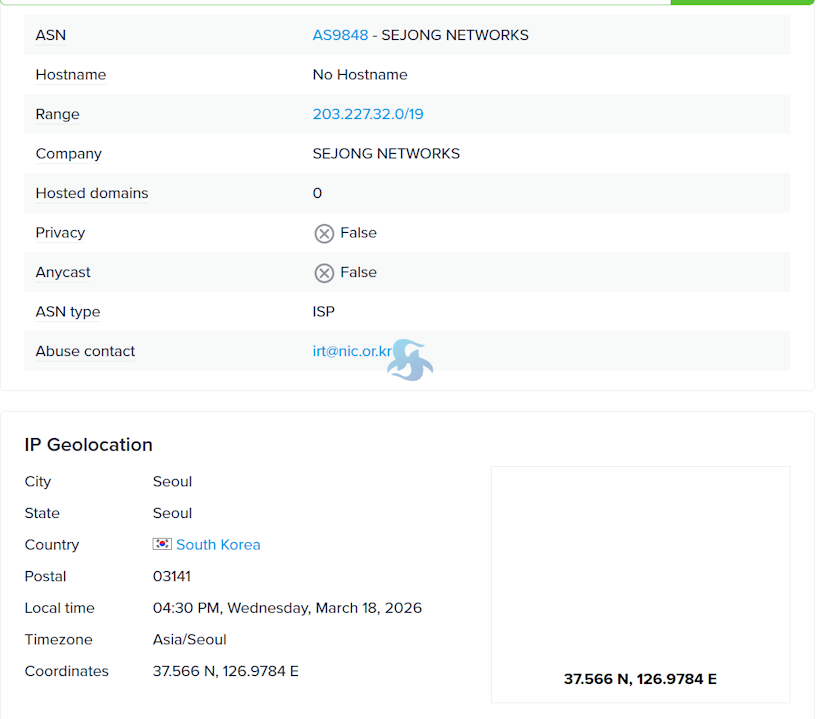The height and width of the screenshot is (719, 820).
Task: Select the postal code 03141
Action: coord(172,577)
